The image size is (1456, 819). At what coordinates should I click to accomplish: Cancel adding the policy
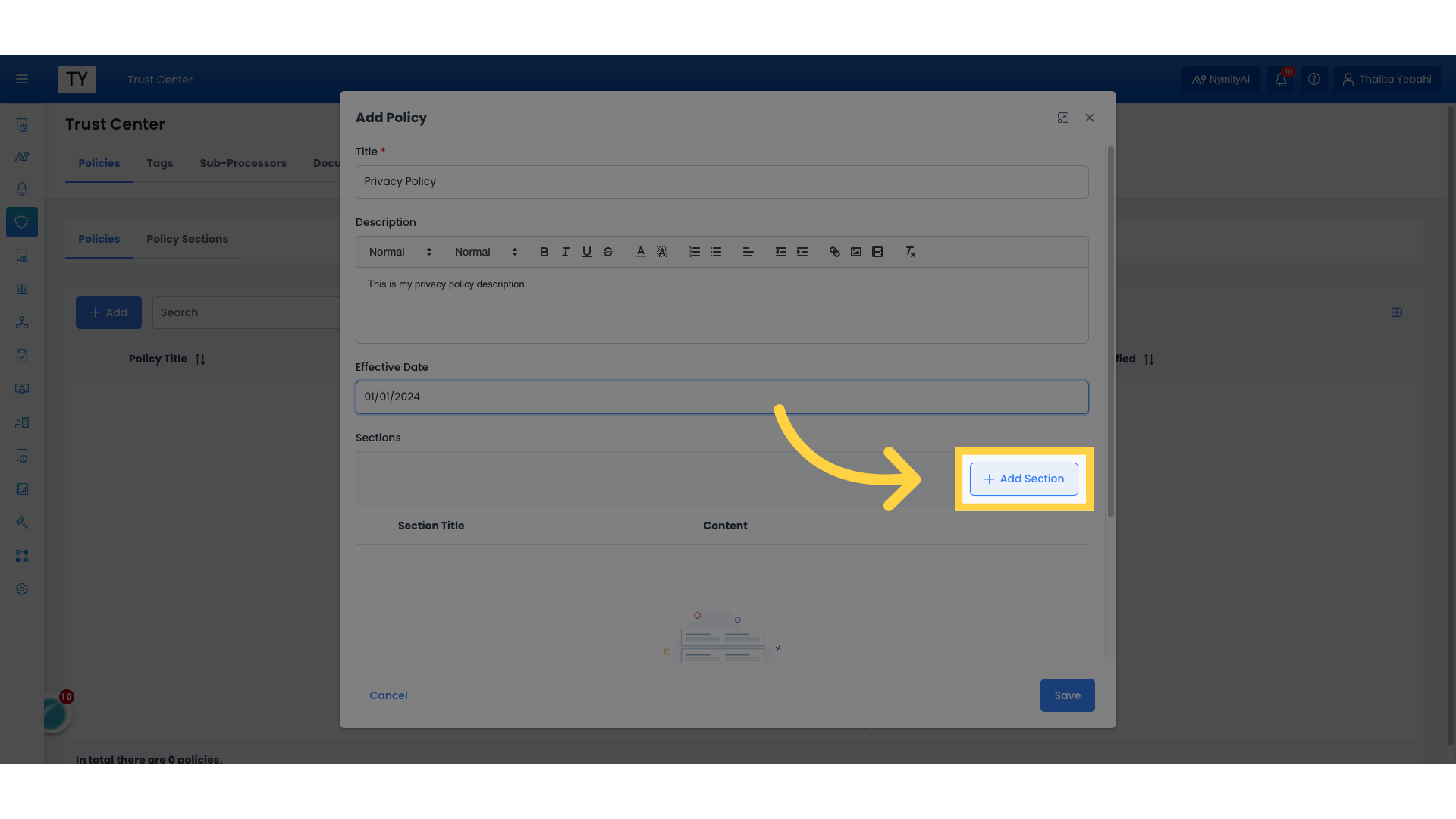click(x=388, y=695)
